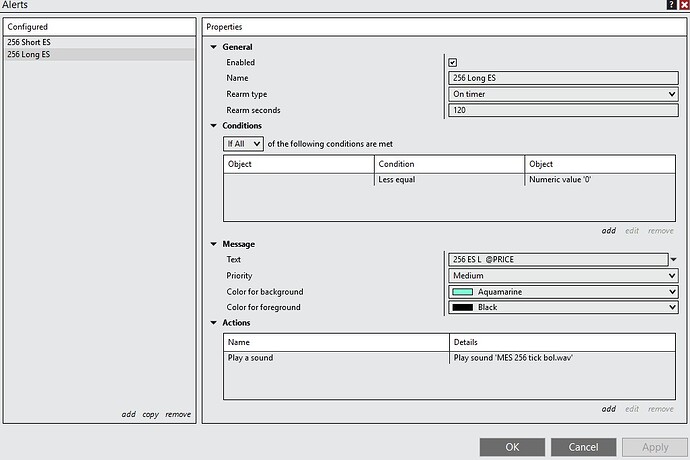Select the Numeric value '0' cell

click(600, 180)
